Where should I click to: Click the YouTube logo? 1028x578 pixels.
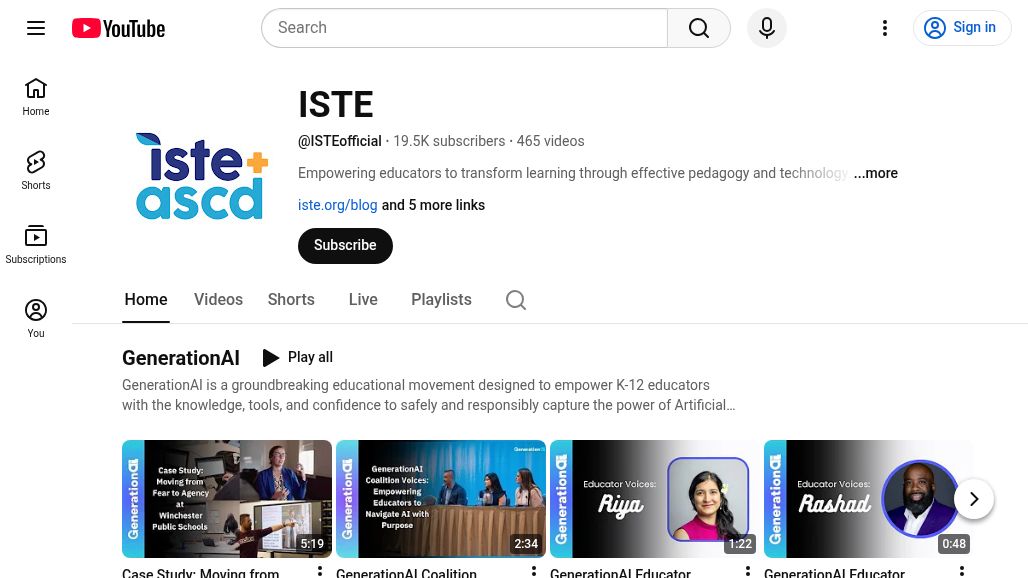click(x=117, y=27)
